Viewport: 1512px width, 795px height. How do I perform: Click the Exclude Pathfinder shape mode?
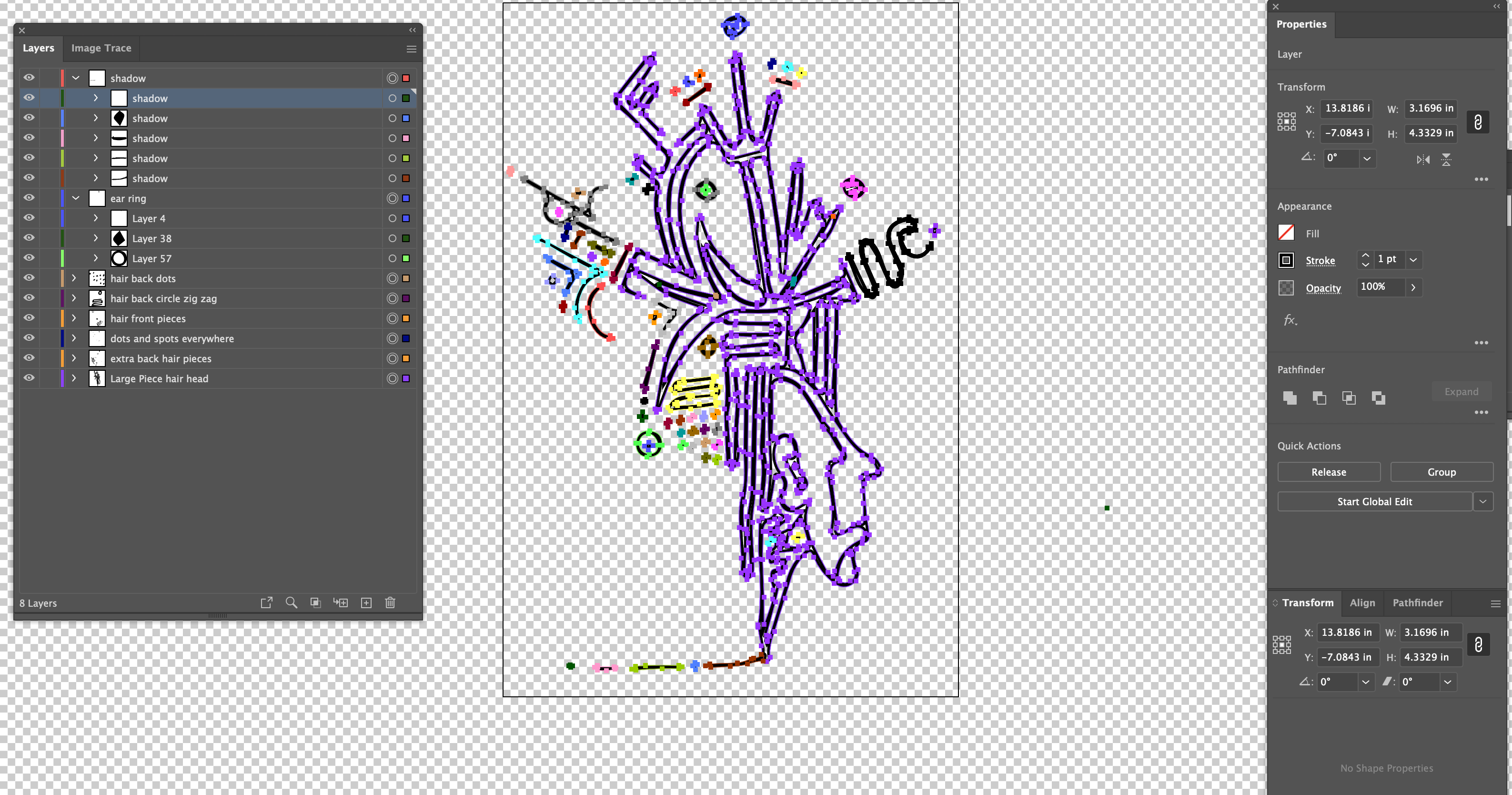[x=1378, y=397]
